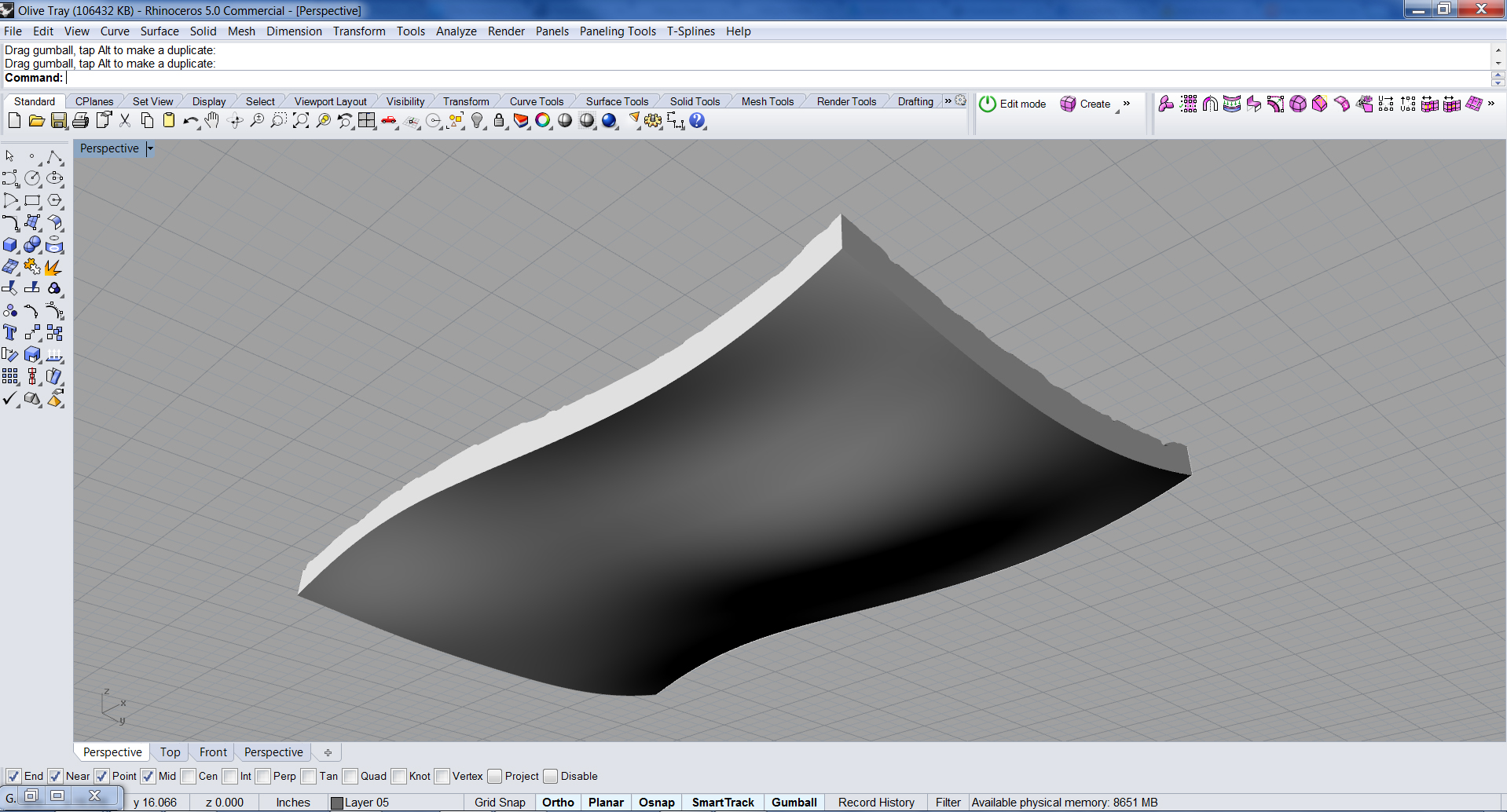
Task: Enable the Int osnap checkbox
Action: click(229, 776)
